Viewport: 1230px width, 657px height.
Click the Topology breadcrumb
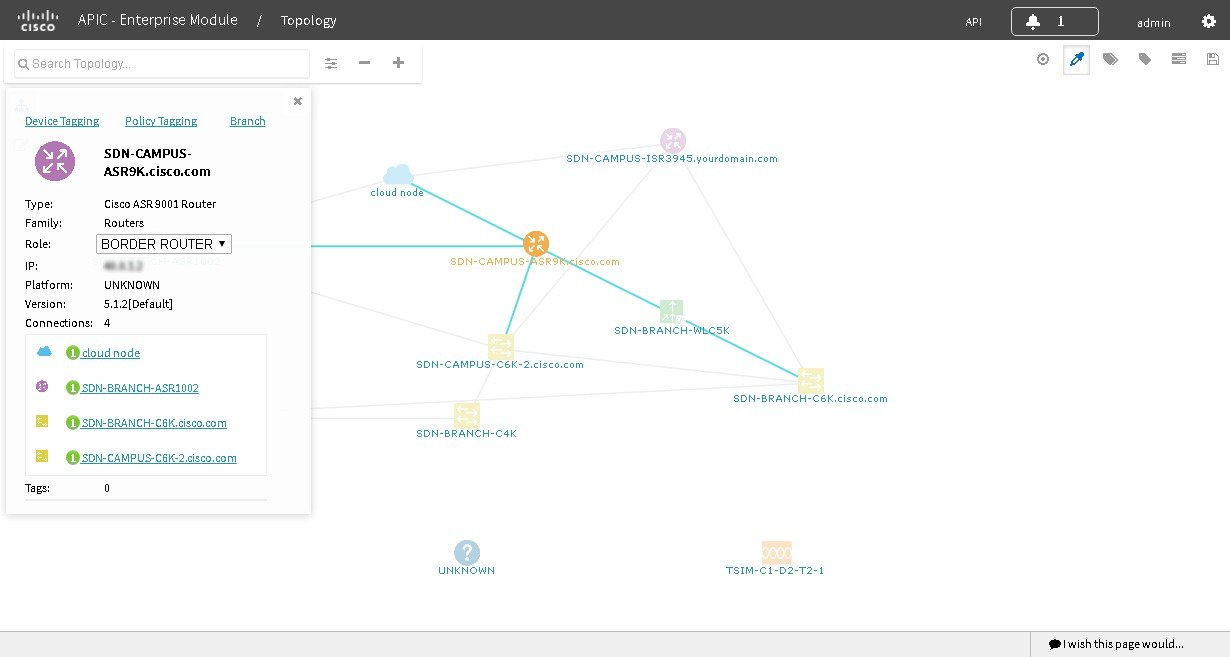tap(308, 20)
